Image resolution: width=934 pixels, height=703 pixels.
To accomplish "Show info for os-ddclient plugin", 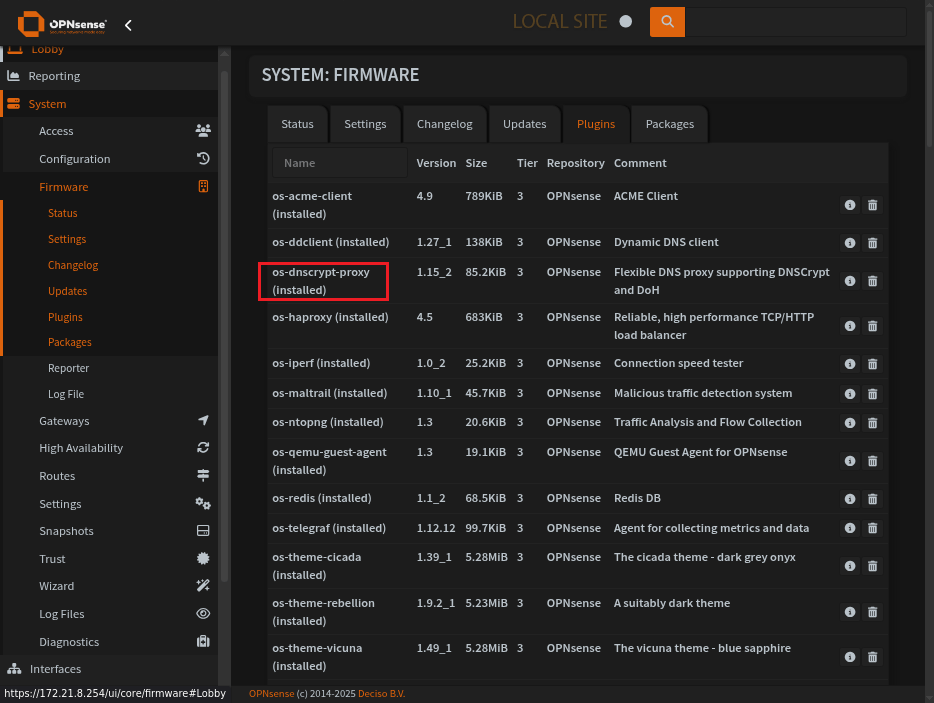I will coord(850,243).
